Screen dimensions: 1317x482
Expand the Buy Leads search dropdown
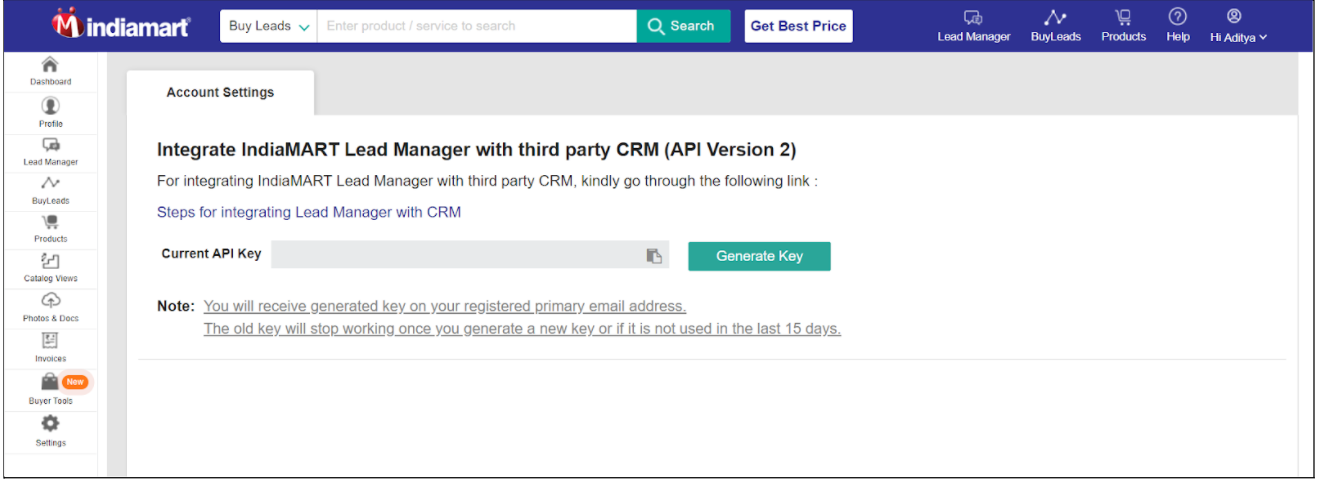(268, 26)
